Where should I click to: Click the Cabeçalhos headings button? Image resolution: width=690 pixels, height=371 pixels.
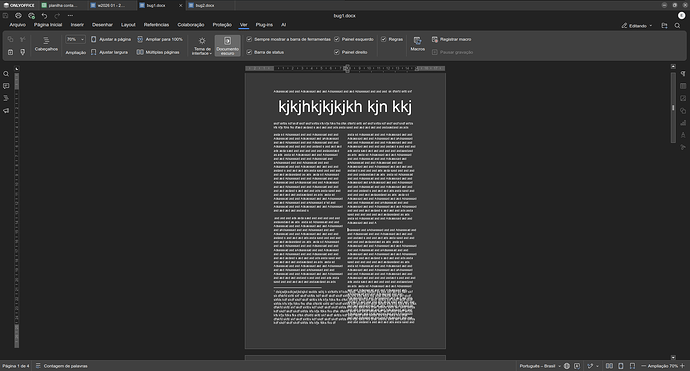point(46,44)
